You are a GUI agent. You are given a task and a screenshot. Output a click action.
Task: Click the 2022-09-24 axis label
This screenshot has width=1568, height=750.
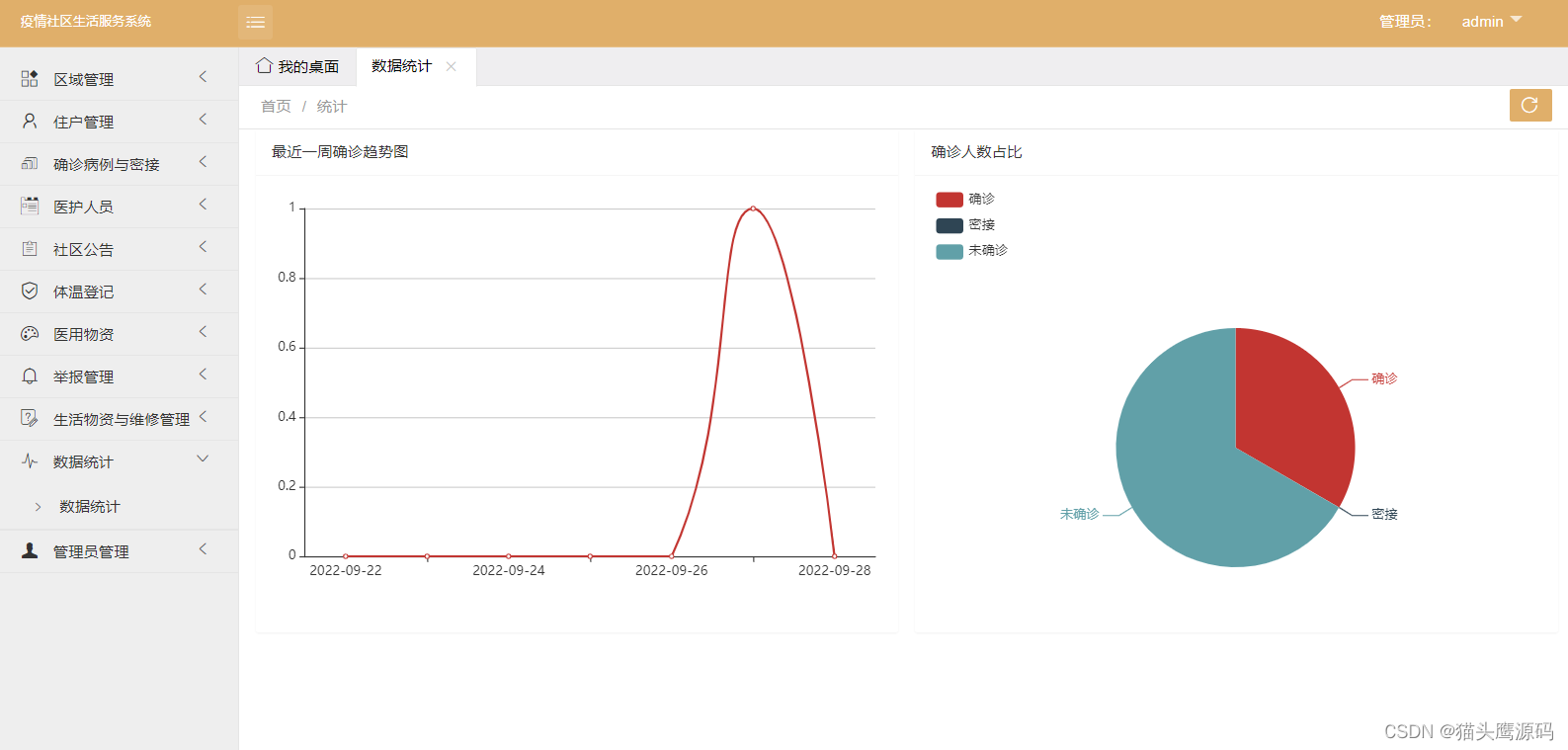509,570
